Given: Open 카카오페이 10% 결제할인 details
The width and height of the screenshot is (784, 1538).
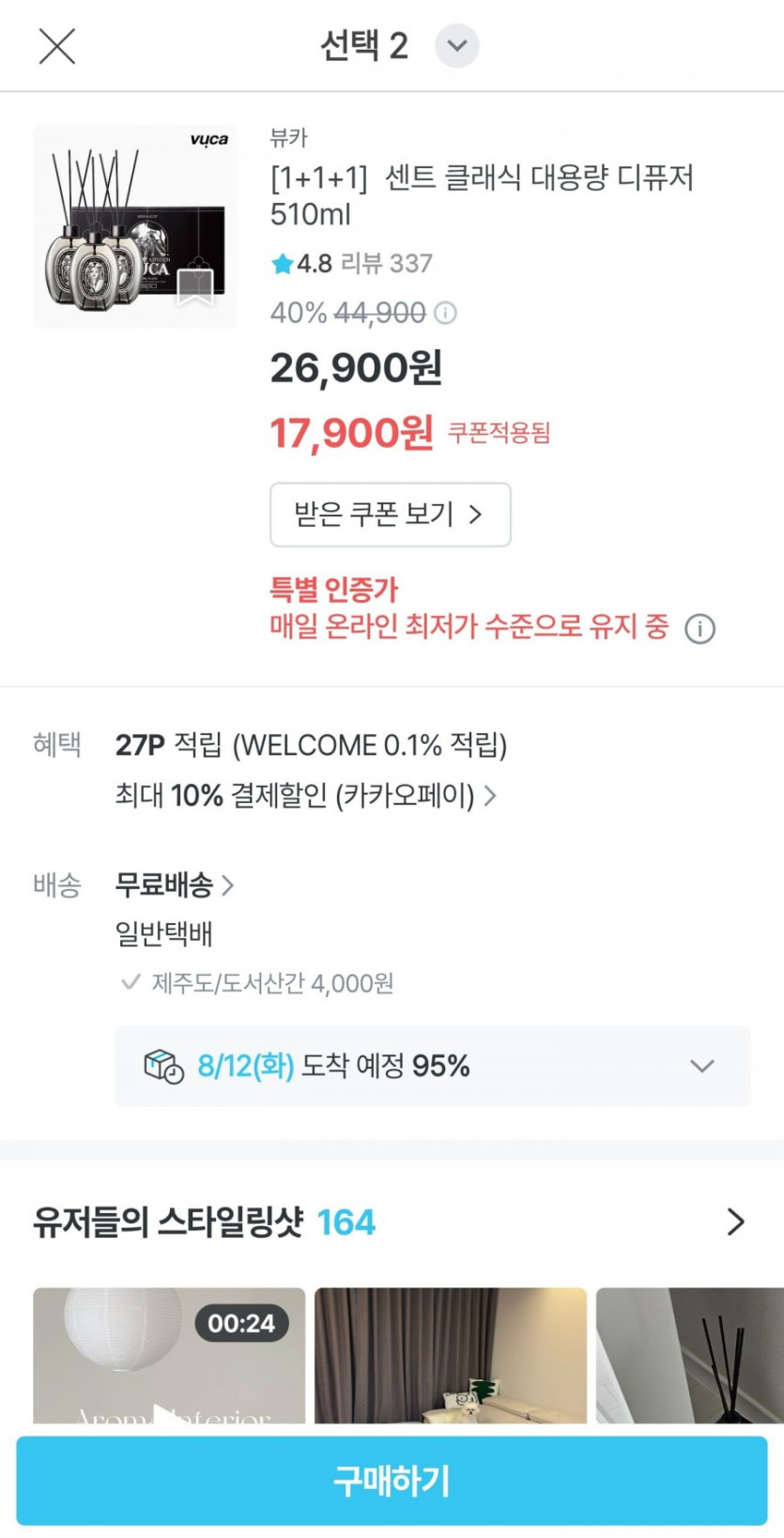Looking at the screenshot, I should point(306,795).
